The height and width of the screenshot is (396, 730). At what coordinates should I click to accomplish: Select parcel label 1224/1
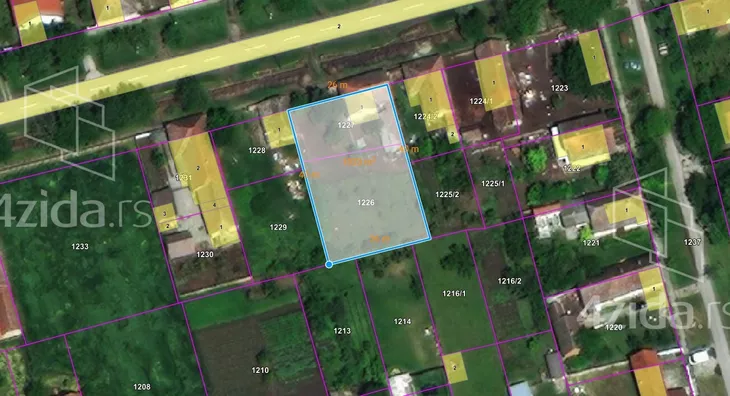point(481,101)
